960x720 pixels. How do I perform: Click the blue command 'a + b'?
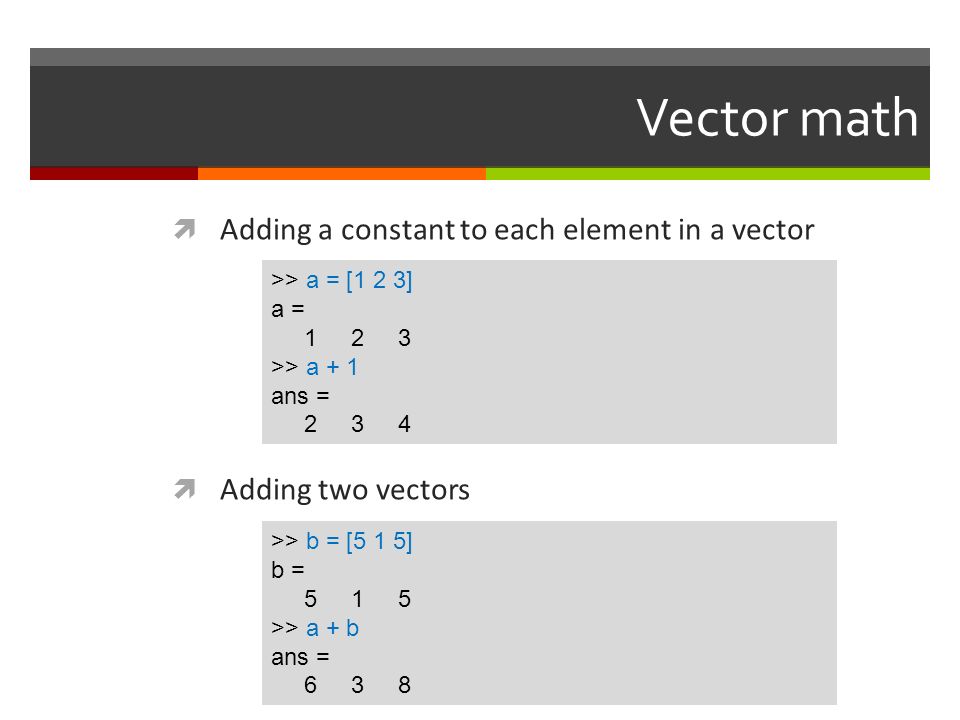point(332,628)
